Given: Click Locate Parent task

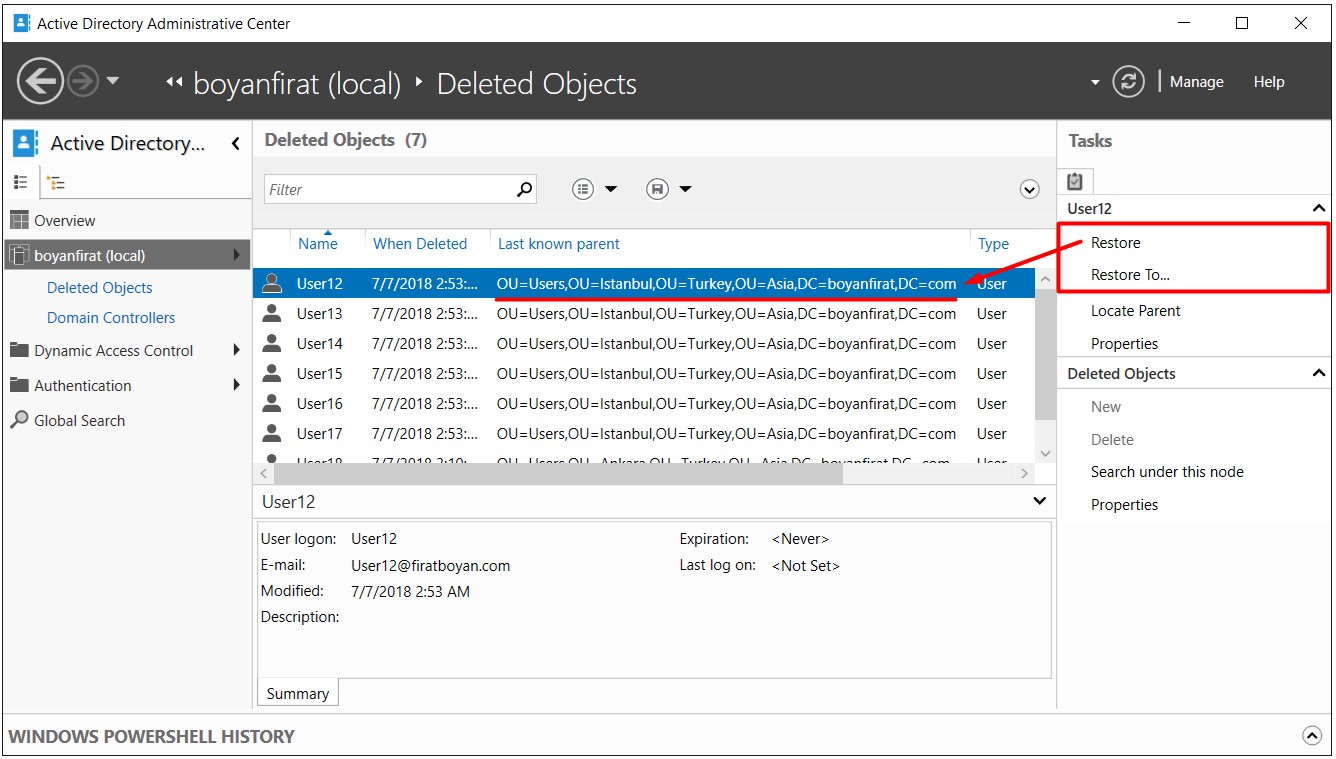Looking at the screenshot, I should [x=1136, y=310].
